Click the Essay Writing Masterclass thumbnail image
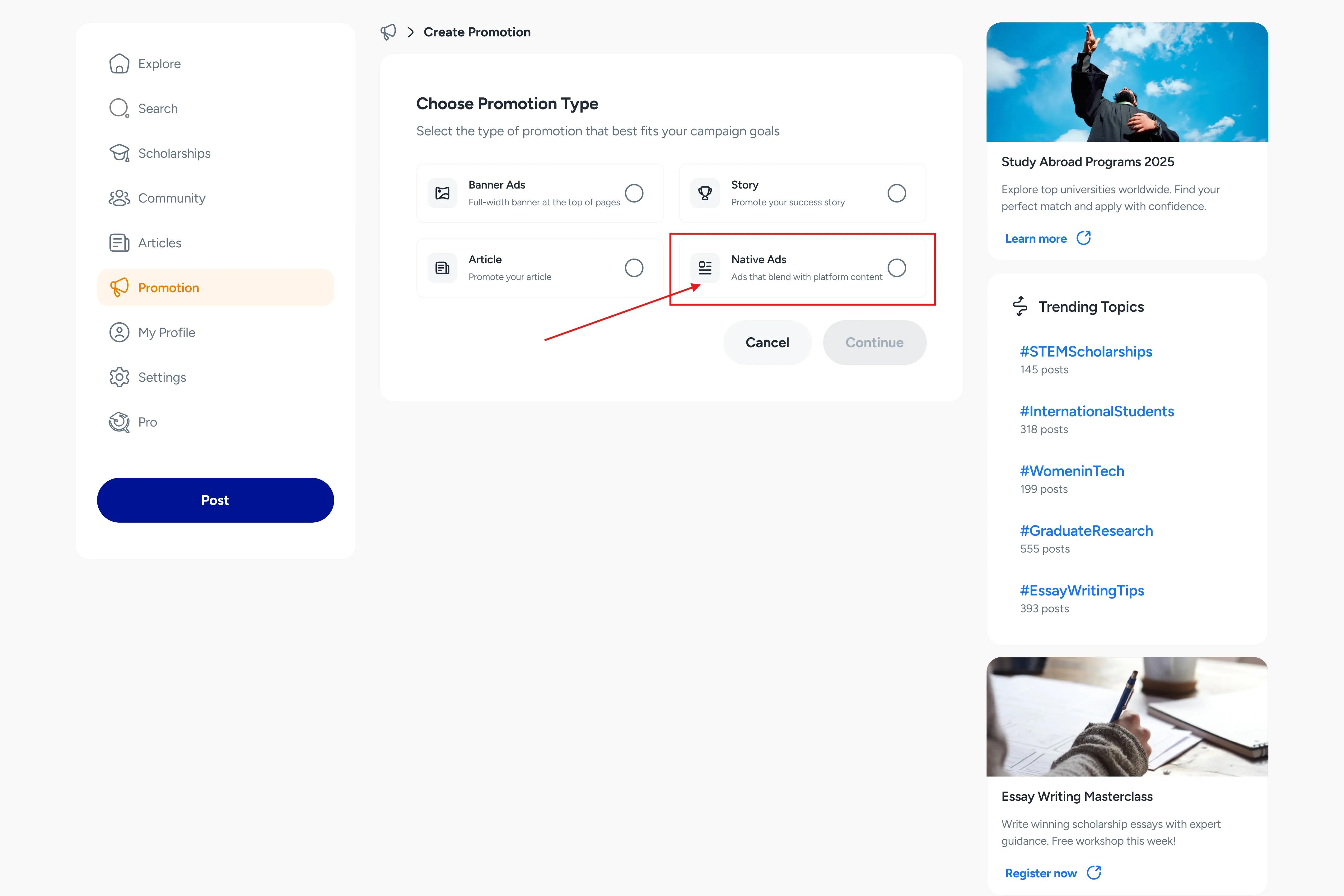 point(1127,716)
